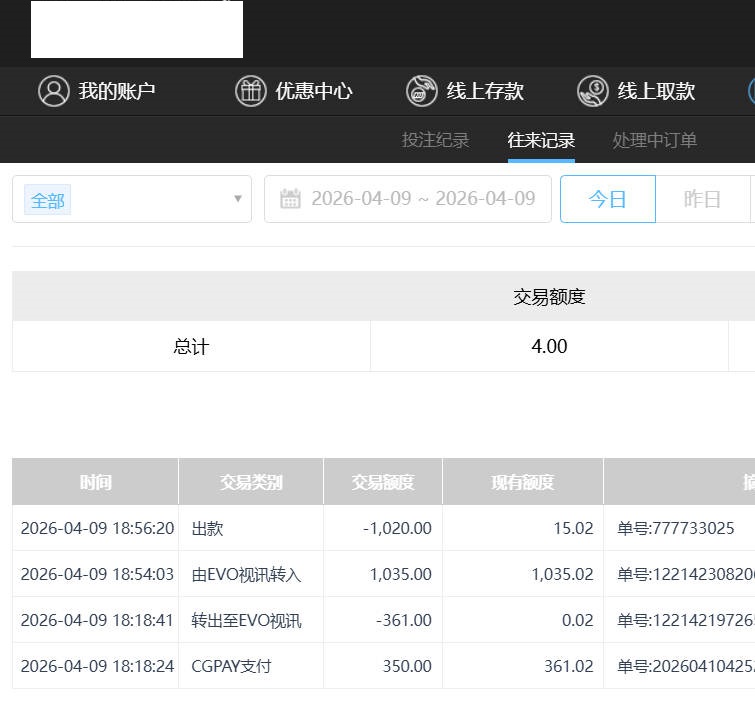
Task: Open the date range picker field
Action: (x=422, y=198)
